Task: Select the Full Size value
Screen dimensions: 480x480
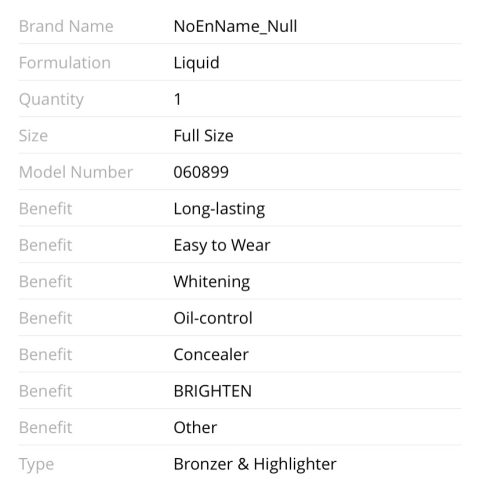Action: (203, 136)
